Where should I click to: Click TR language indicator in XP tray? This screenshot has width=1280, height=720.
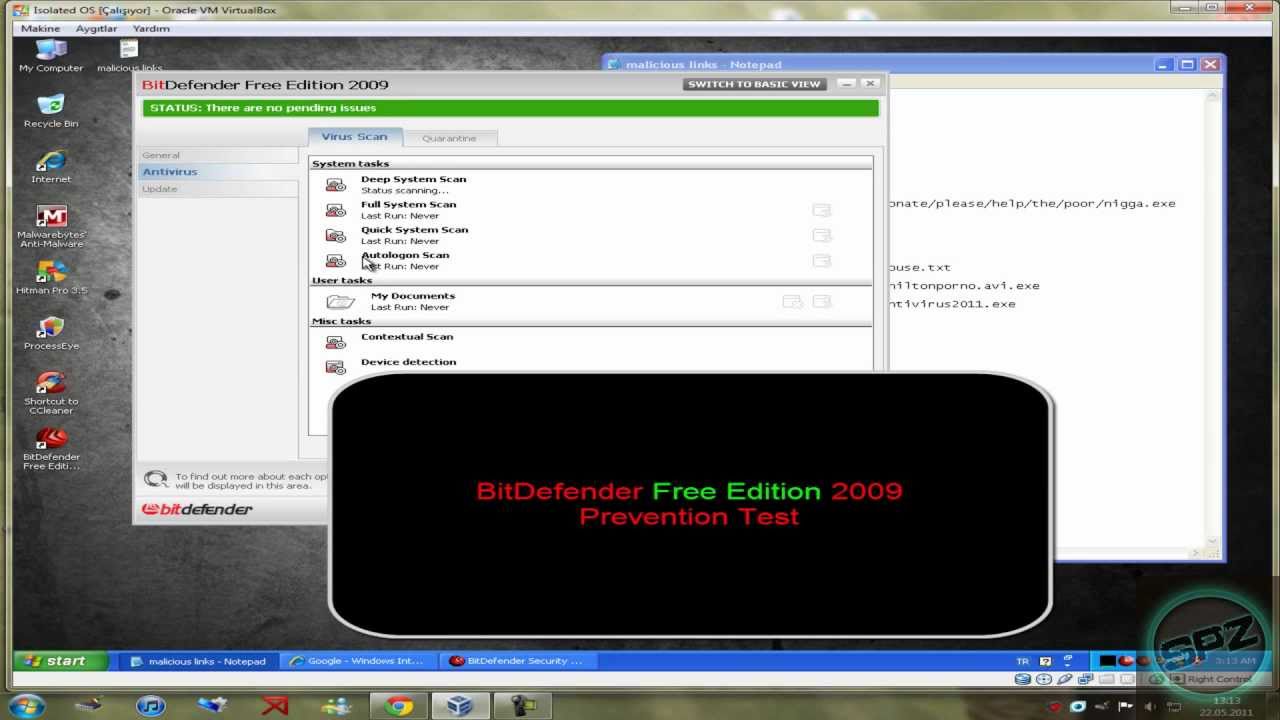coord(1022,661)
